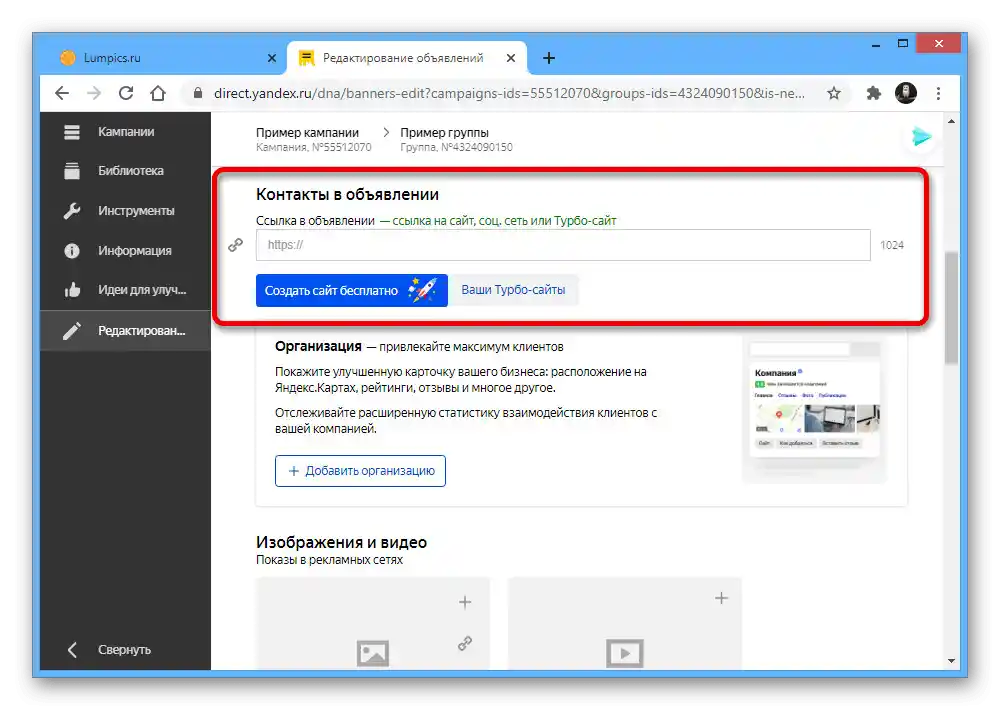
Task: Bookmark this page with star icon
Action: click(x=834, y=93)
